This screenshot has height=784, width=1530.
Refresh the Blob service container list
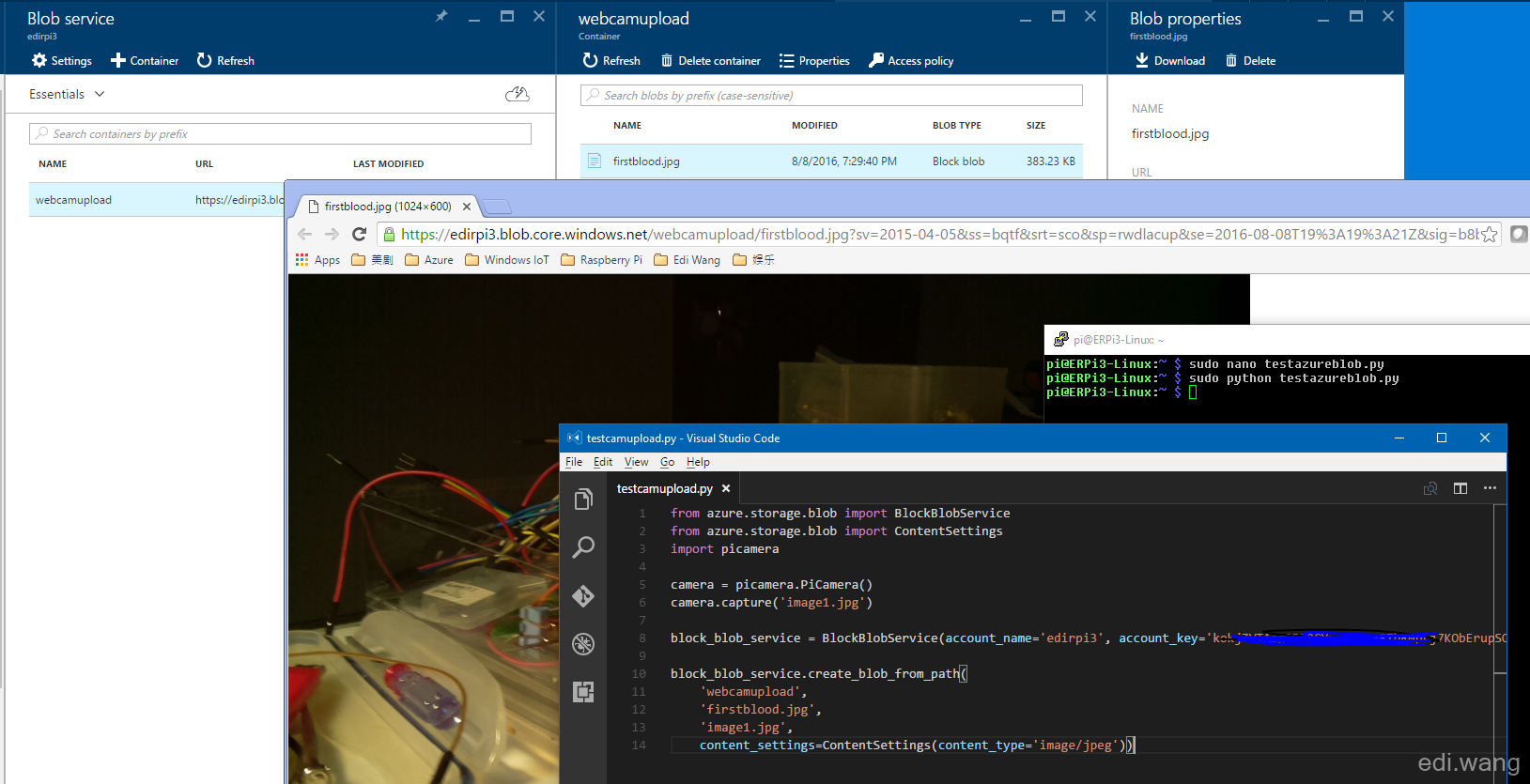(x=225, y=61)
